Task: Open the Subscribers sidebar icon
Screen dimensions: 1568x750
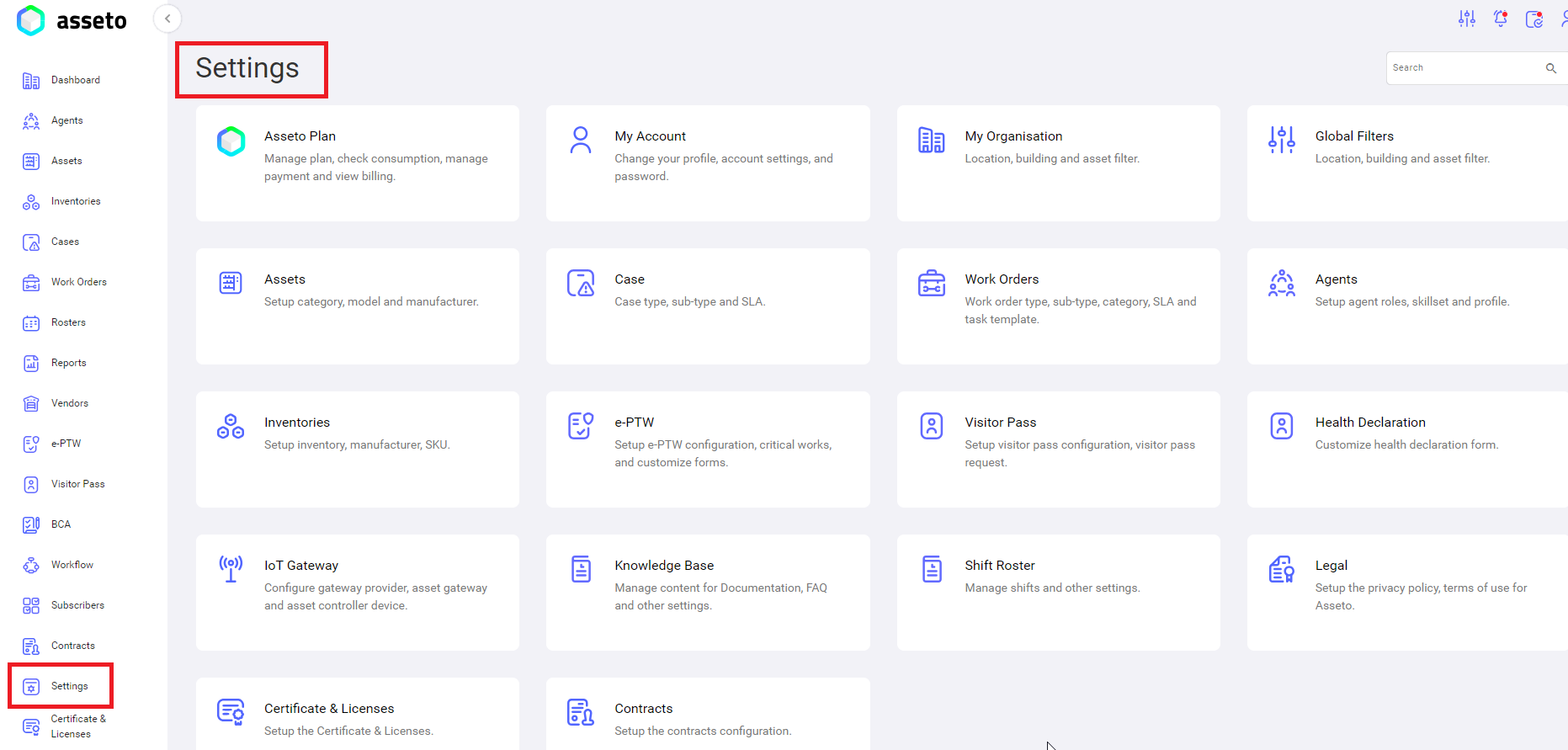Action: [31, 606]
